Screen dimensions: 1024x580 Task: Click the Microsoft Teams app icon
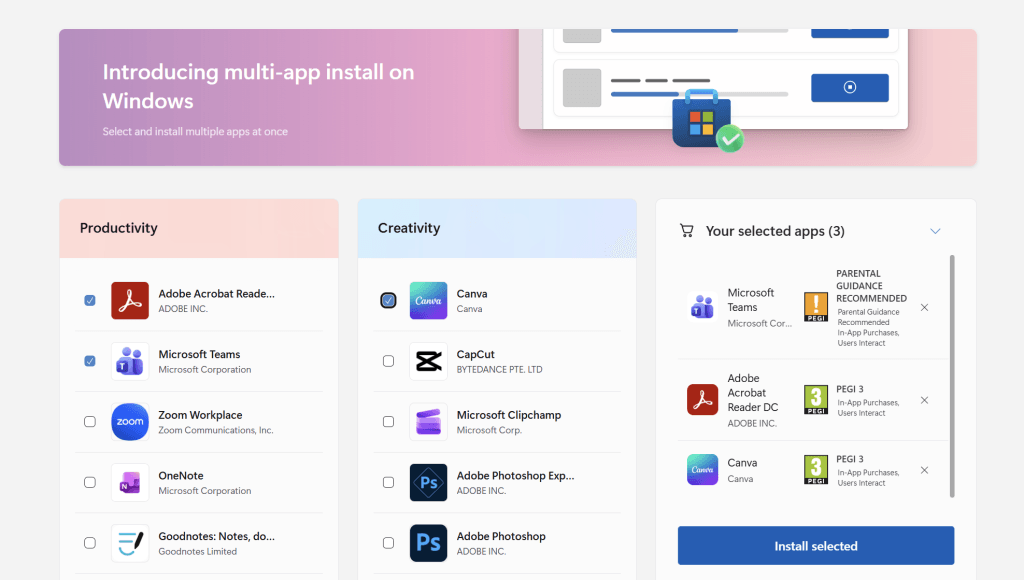[129, 361]
